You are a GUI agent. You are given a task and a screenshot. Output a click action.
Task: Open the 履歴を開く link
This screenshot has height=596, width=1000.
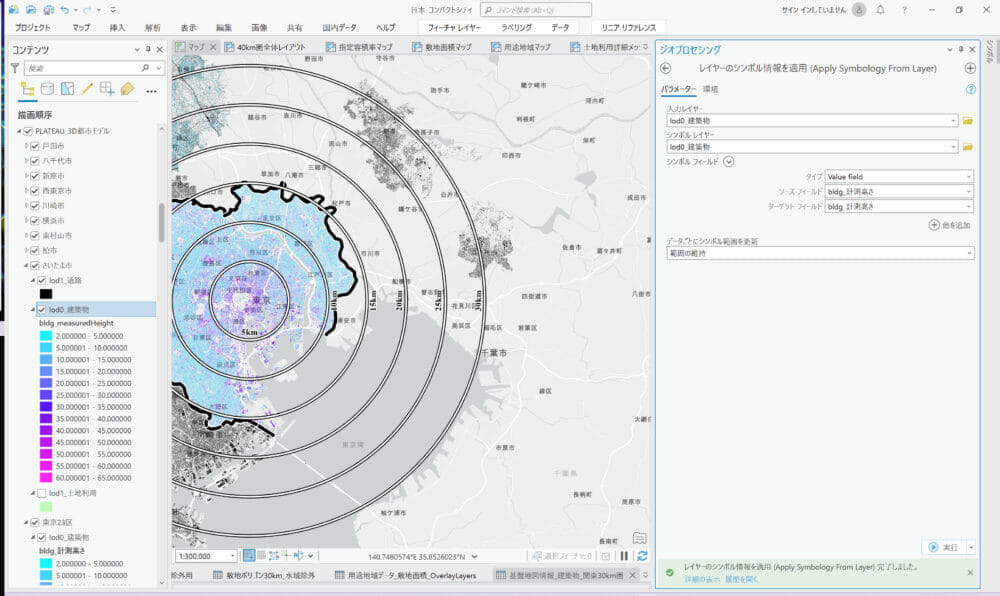[742, 579]
